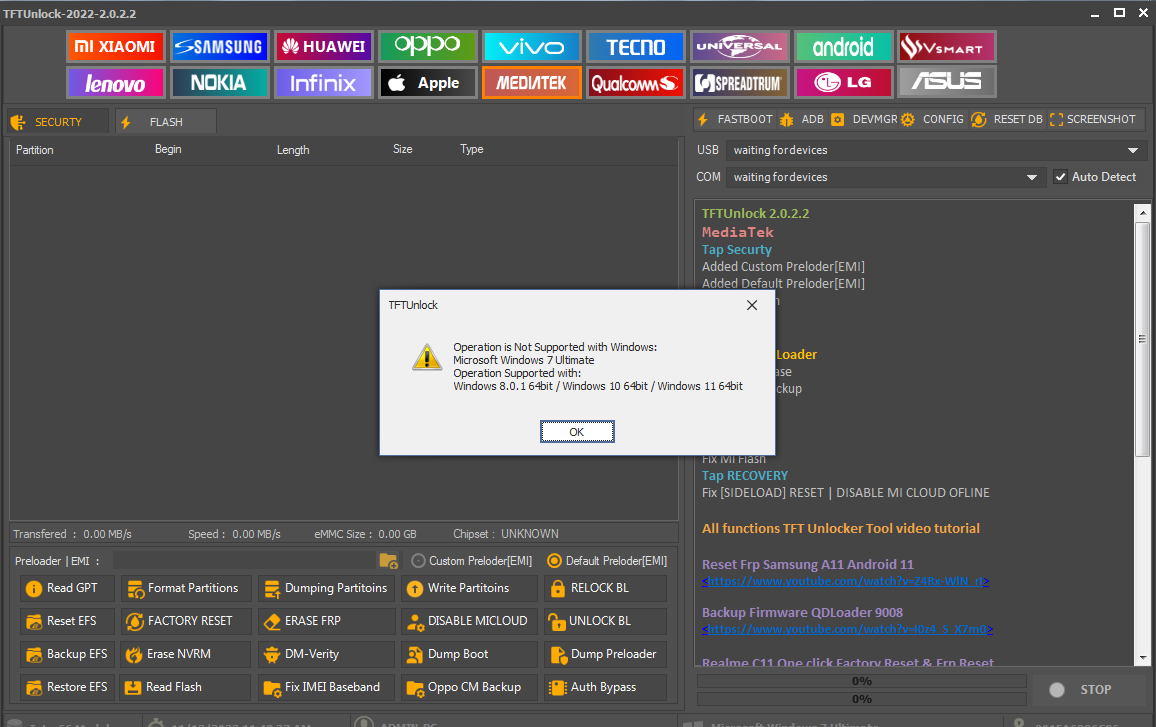The image size is (1156, 727).
Task: Expand the USB devices dropdown
Action: click(1132, 150)
